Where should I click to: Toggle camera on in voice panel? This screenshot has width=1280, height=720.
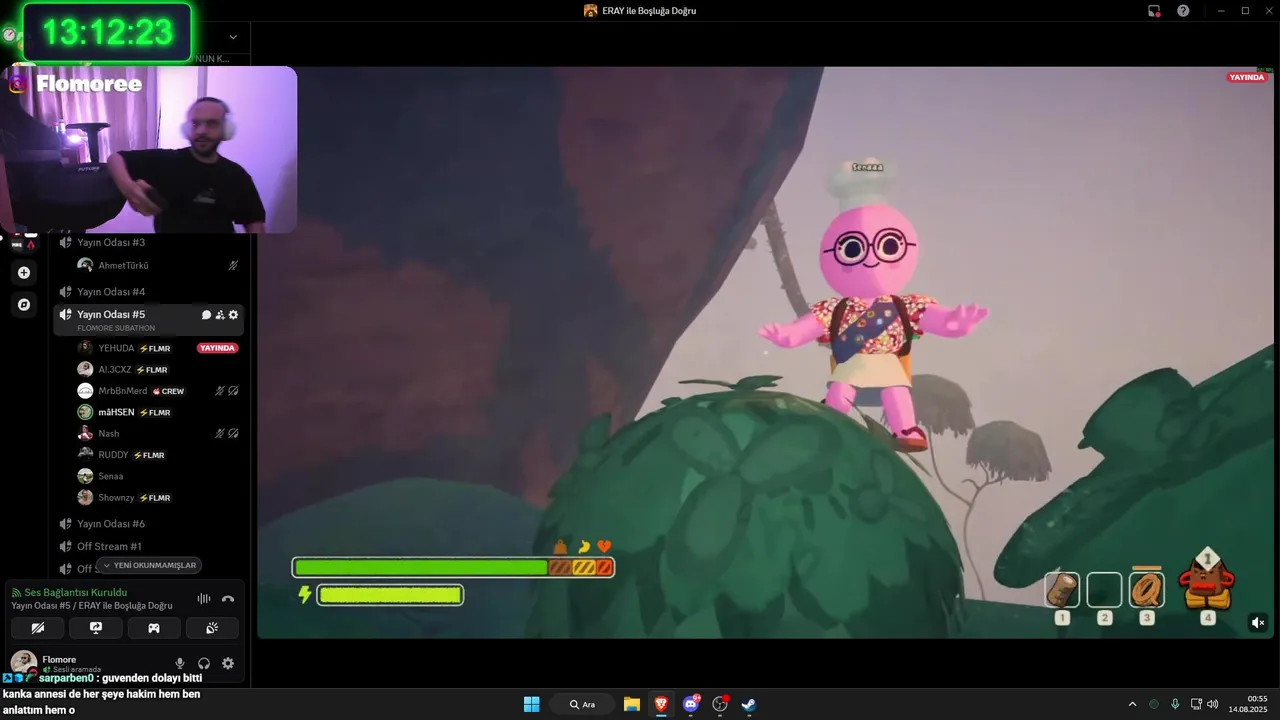[x=38, y=628]
